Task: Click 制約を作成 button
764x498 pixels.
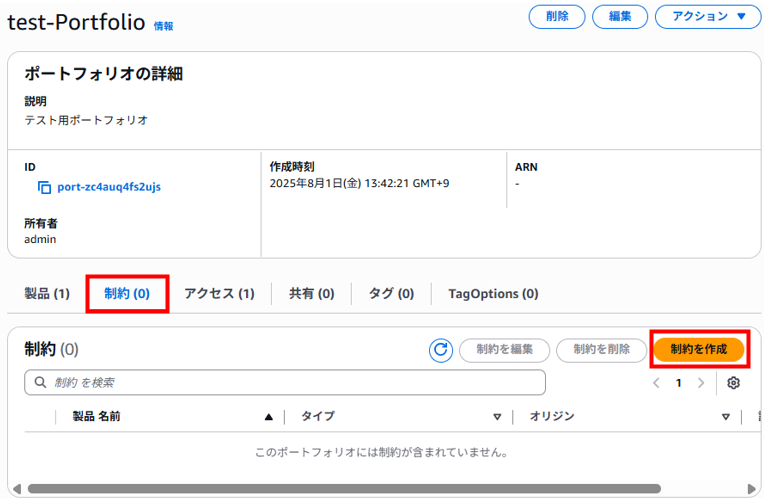Action: click(699, 349)
